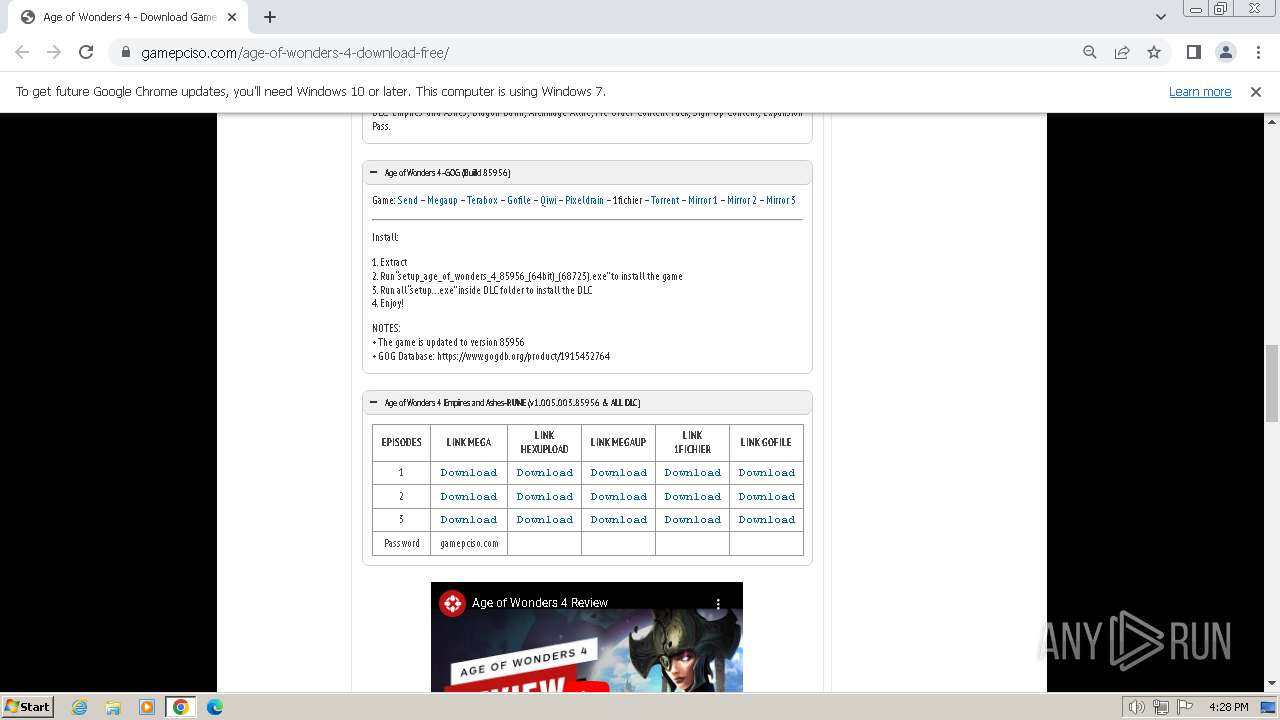
Task: Open Windows Explorer from taskbar
Action: pyautogui.click(x=113, y=707)
